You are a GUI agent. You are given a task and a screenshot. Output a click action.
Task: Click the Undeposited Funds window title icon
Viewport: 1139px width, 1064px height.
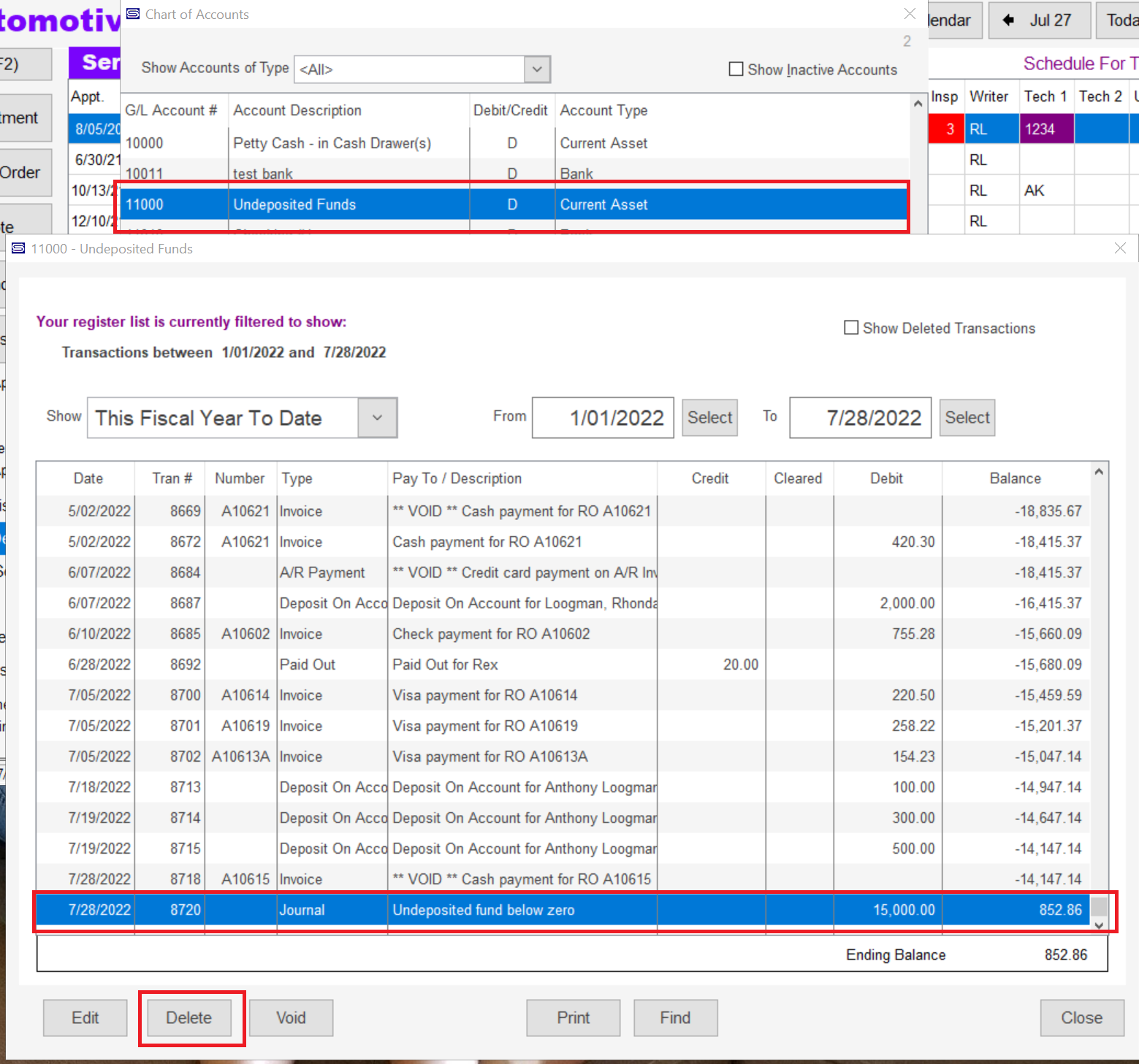pos(18,249)
